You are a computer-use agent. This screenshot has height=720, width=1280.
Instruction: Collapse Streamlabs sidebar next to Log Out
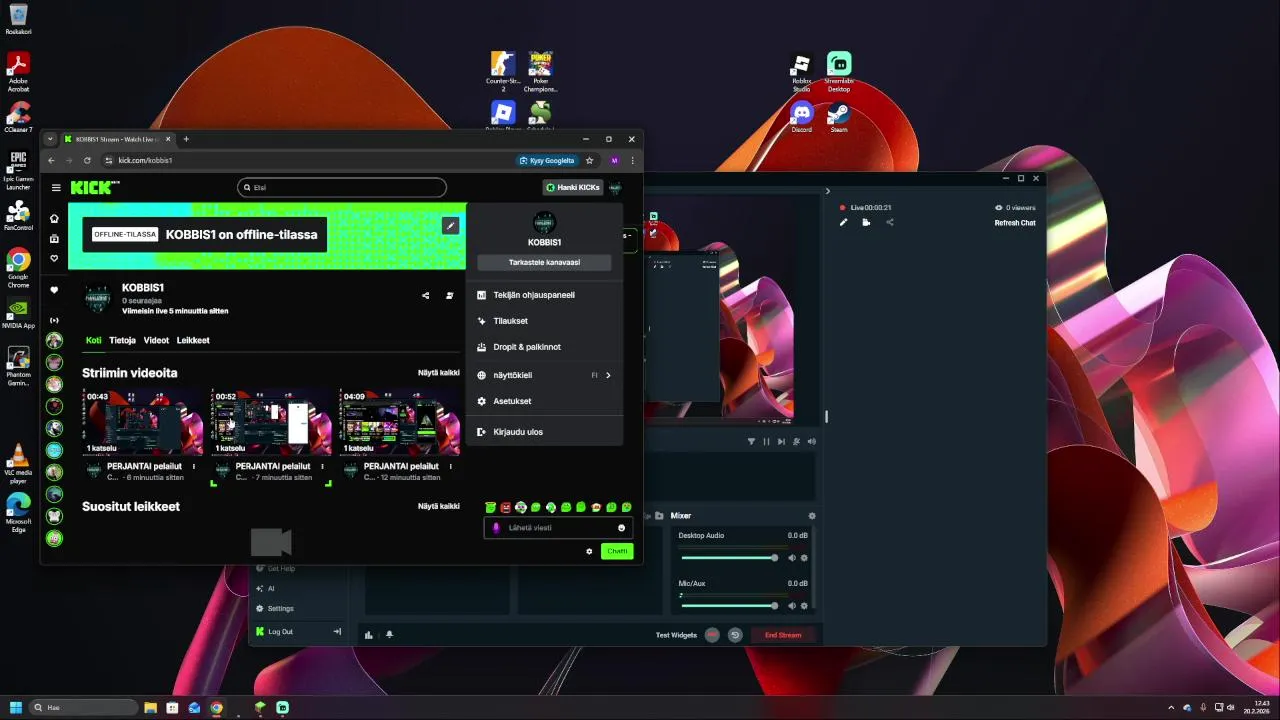337,632
